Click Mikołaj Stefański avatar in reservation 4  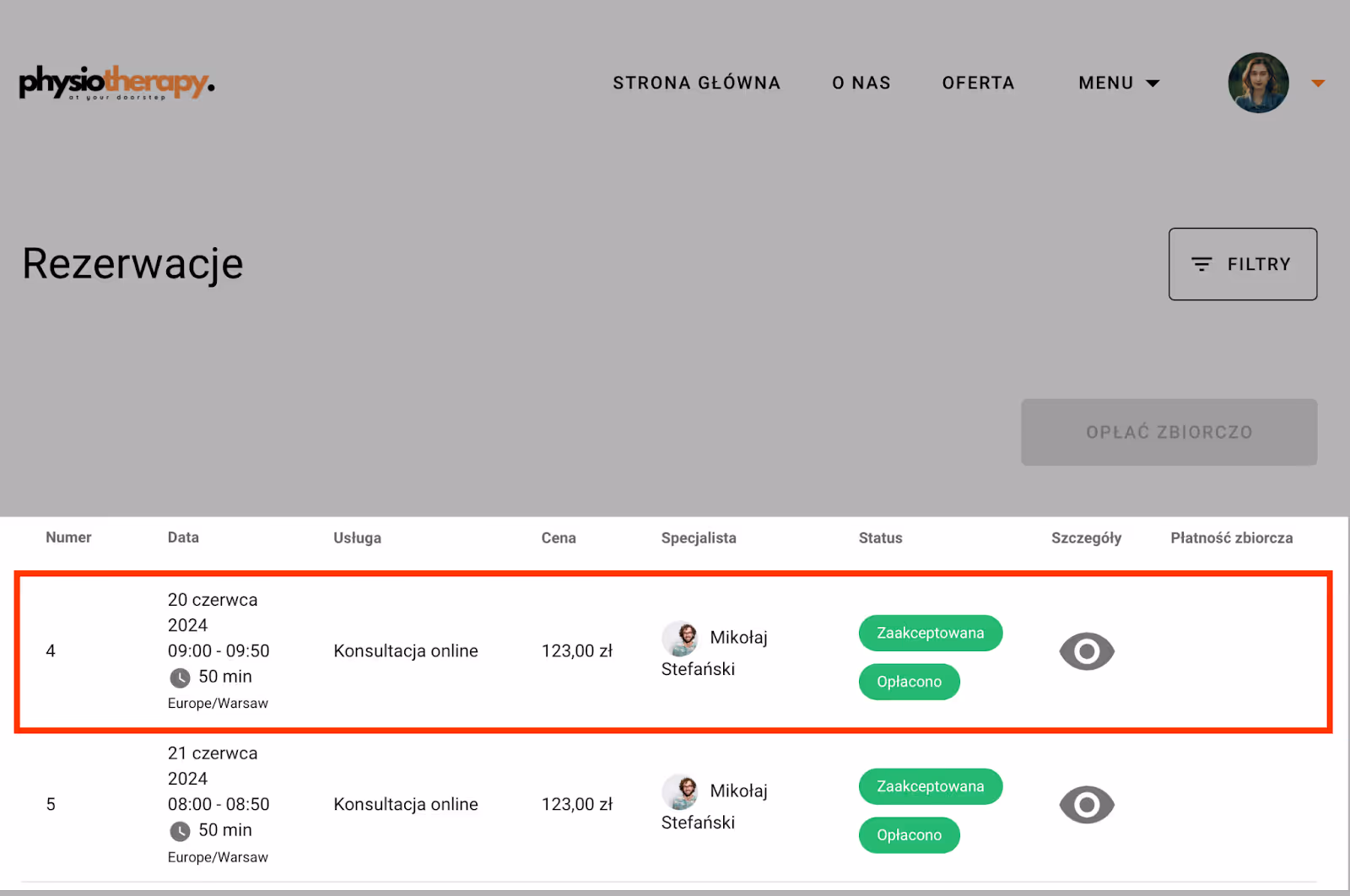point(680,639)
